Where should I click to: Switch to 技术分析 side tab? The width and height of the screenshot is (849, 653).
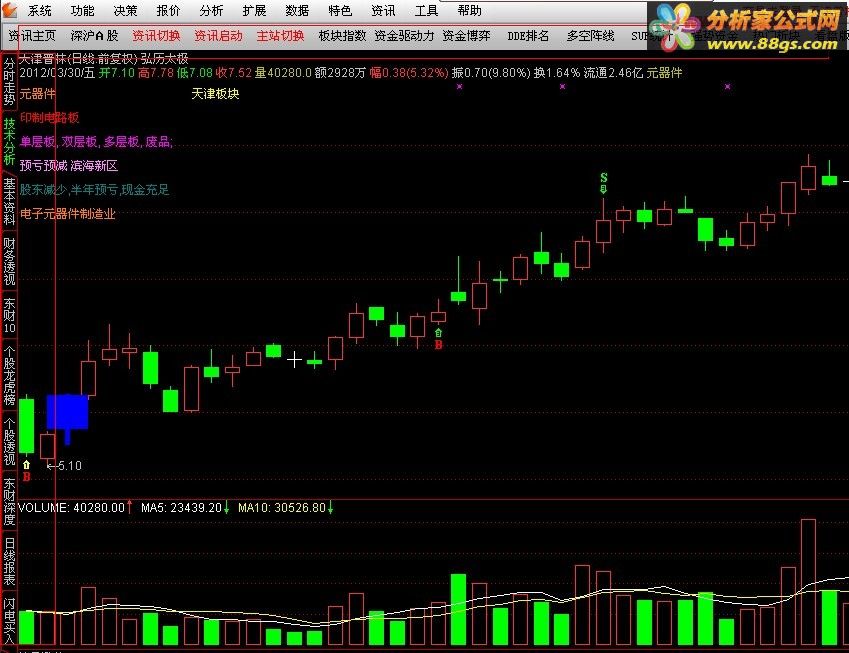tap(9, 141)
